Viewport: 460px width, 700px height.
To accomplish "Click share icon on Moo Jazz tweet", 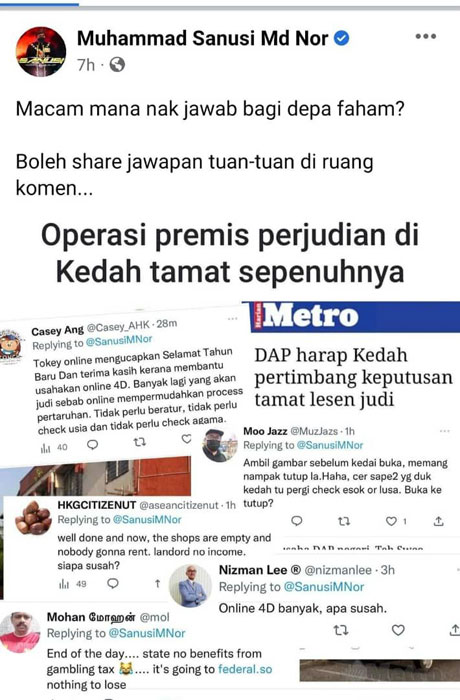I will [439, 521].
